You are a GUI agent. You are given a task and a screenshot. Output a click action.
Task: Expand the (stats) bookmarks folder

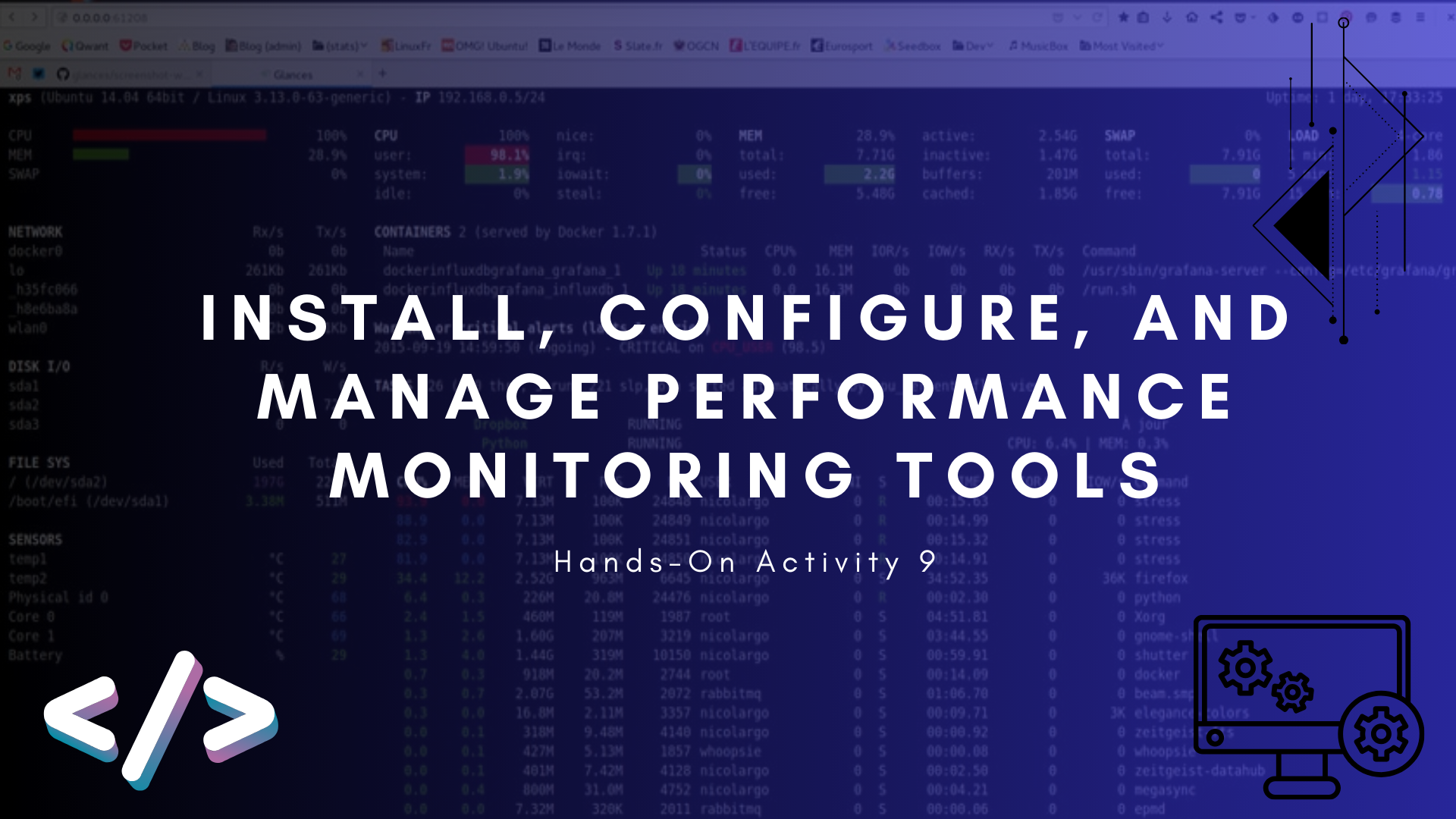pos(340,46)
